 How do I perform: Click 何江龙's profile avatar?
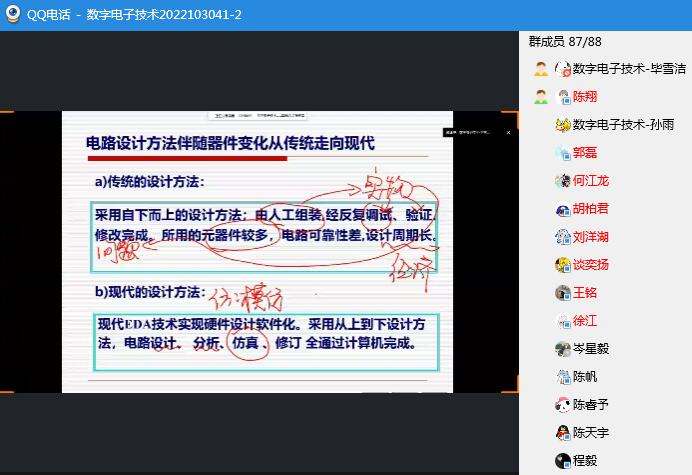[563, 181]
